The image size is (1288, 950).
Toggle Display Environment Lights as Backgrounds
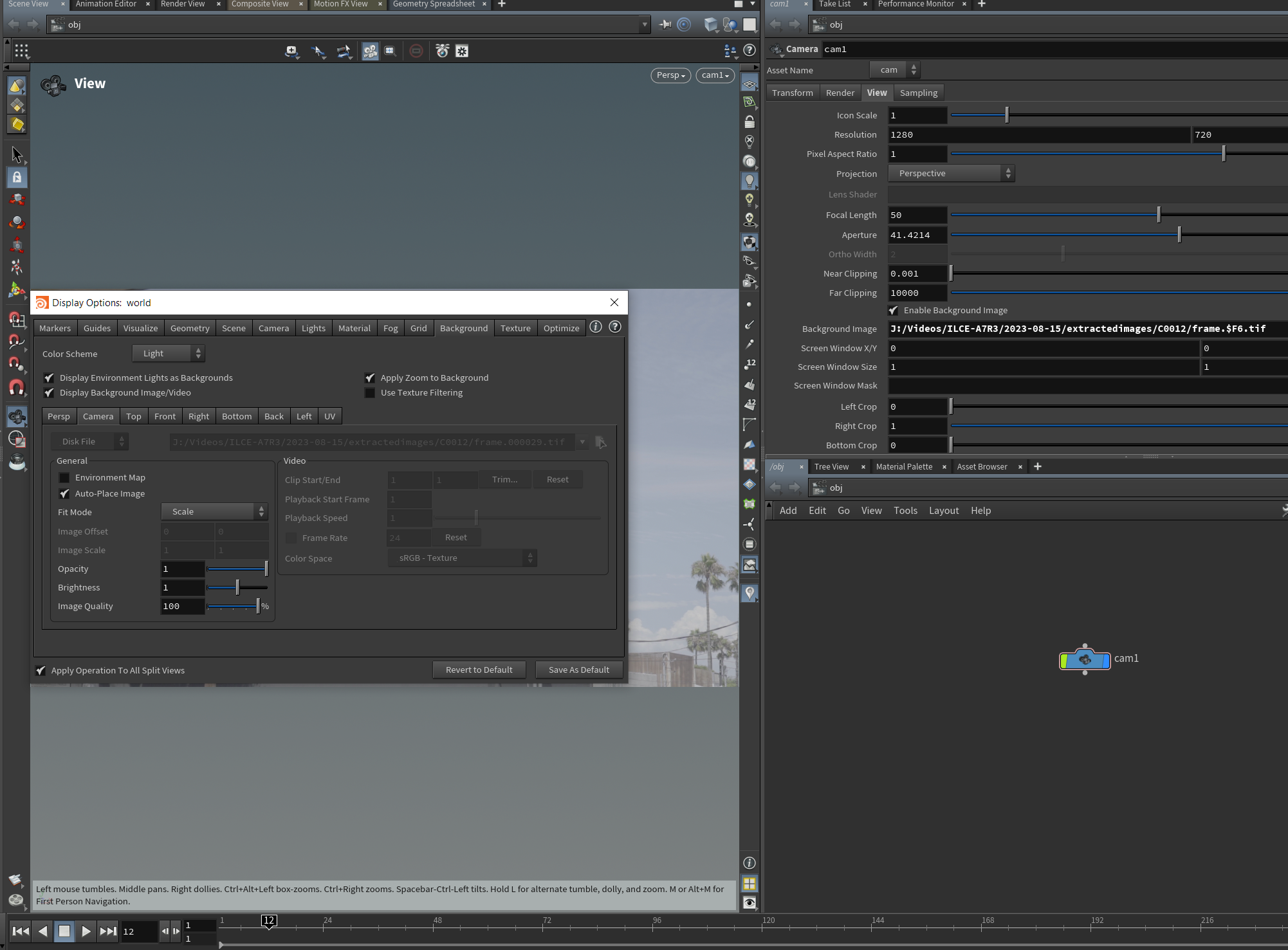49,378
